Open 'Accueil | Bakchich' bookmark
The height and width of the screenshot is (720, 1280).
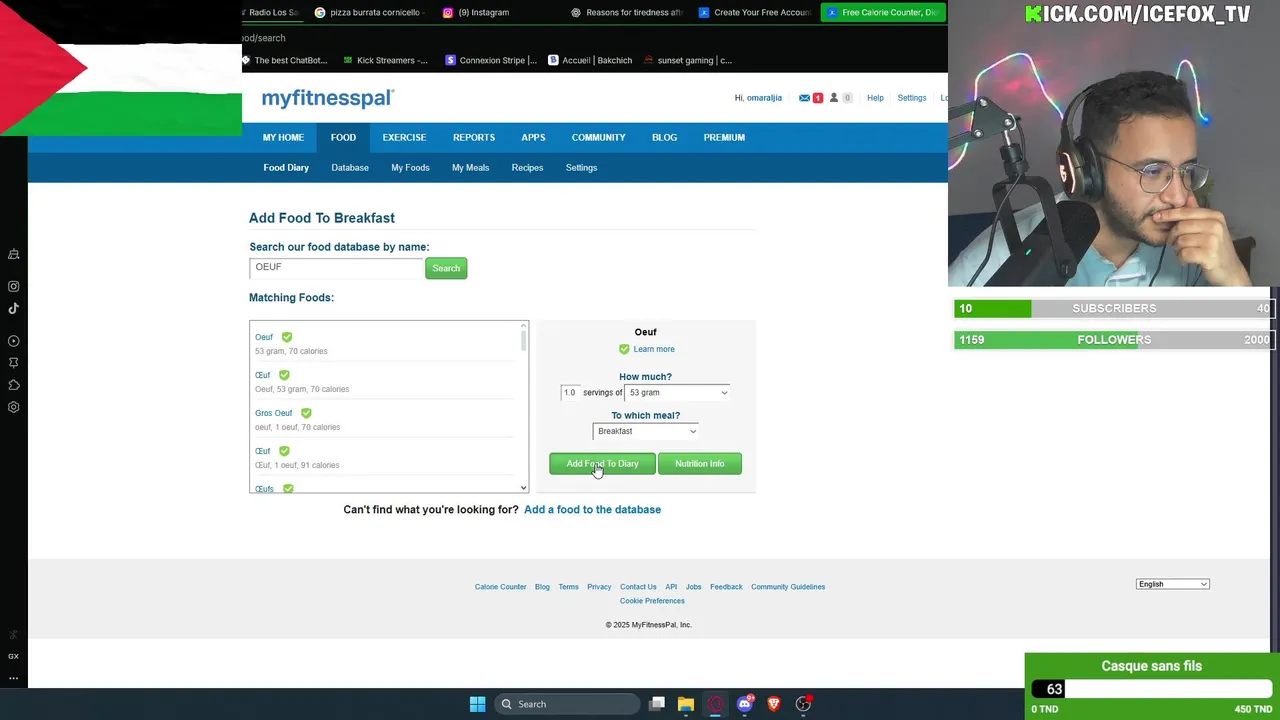click(590, 60)
